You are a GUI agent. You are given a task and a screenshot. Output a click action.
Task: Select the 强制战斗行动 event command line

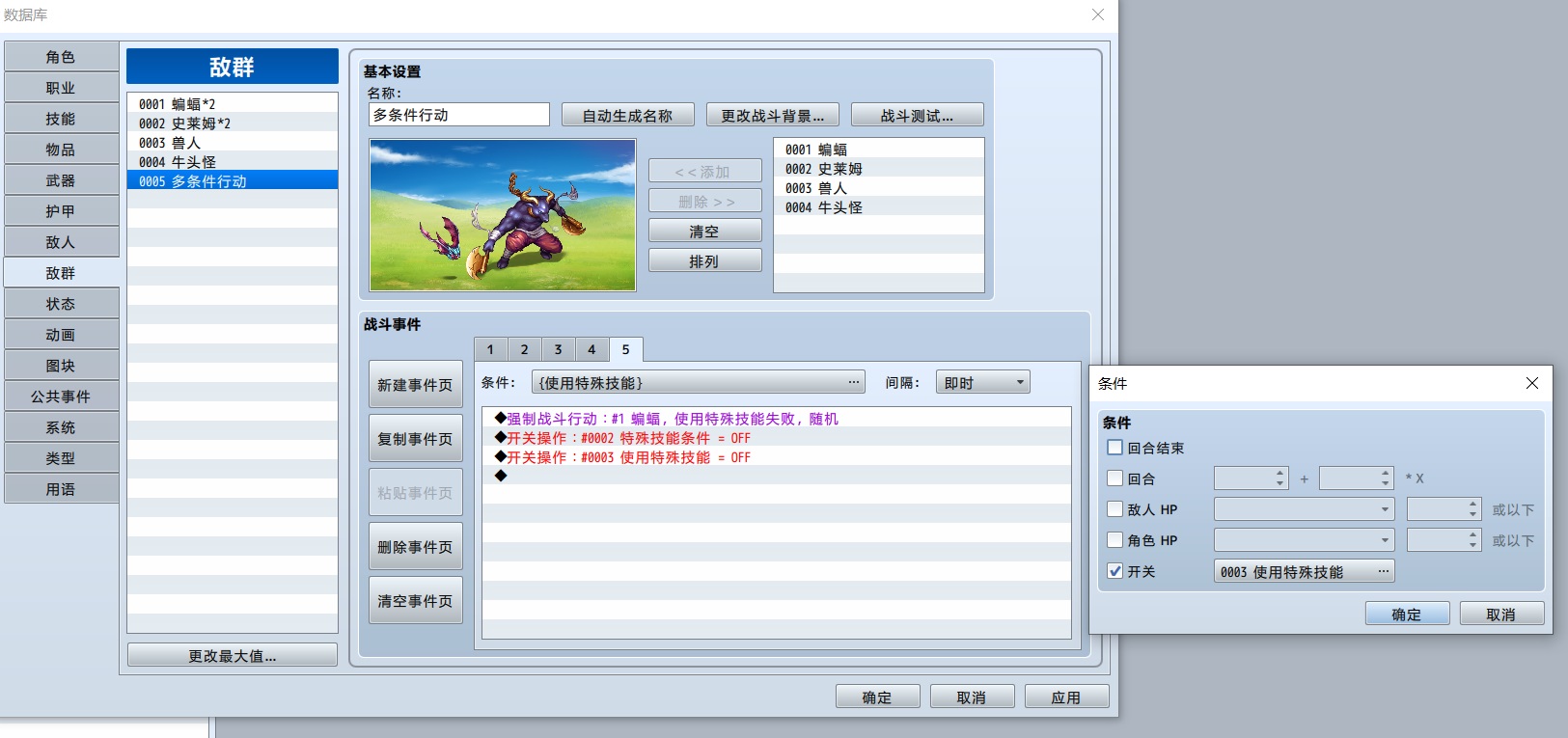coord(777,419)
